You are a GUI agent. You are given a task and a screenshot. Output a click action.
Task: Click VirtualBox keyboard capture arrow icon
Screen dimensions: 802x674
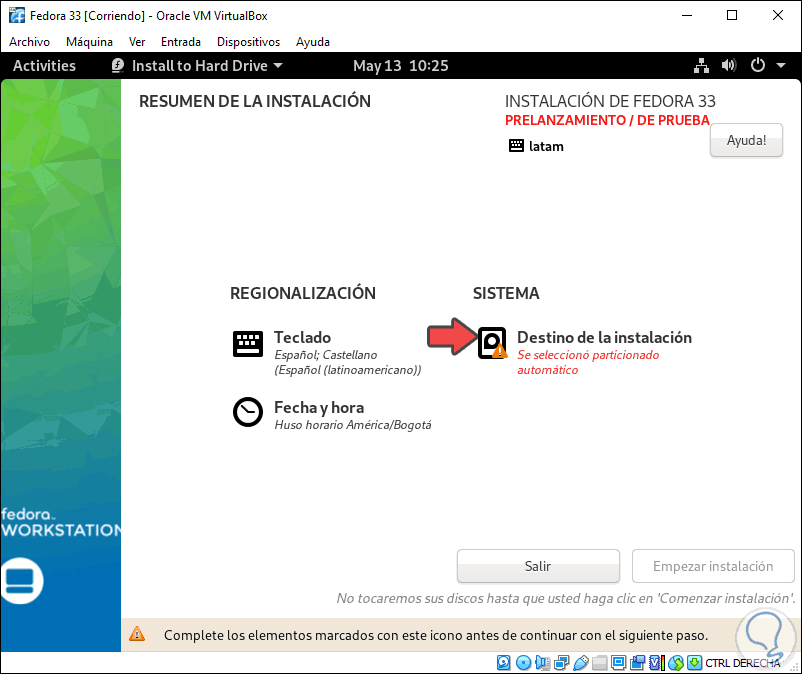[x=695, y=663]
